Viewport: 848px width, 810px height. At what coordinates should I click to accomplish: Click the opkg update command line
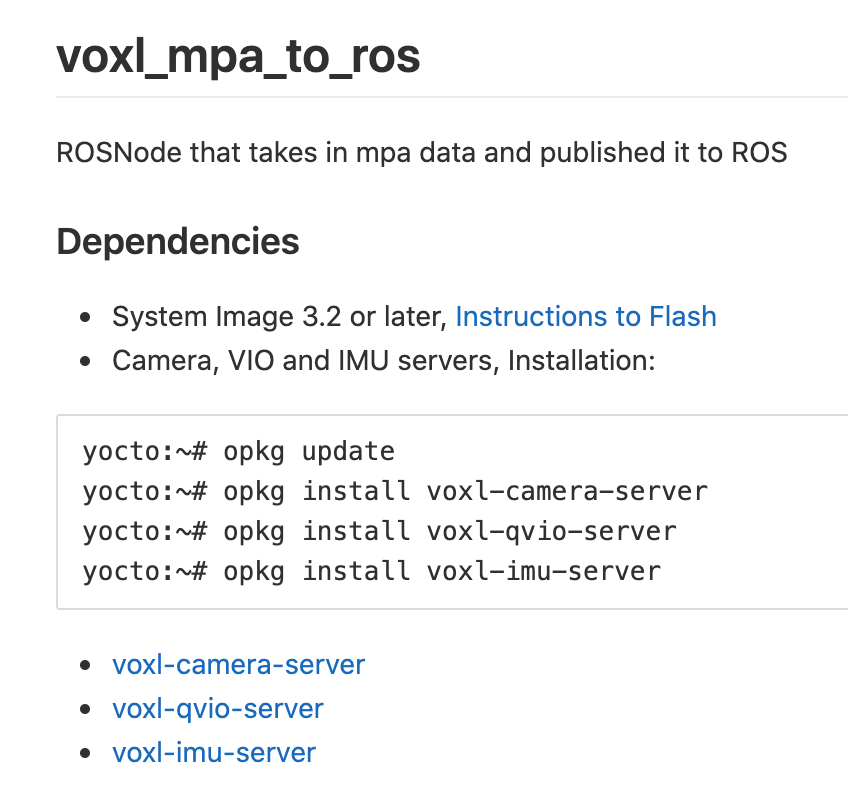(238, 452)
